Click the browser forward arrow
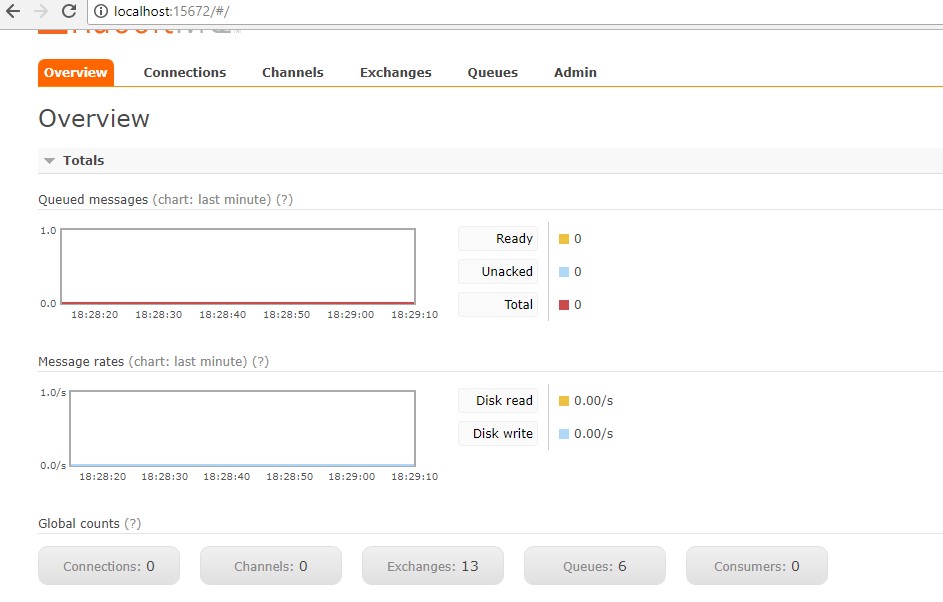The image size is (943, 602). click(41, 11)
